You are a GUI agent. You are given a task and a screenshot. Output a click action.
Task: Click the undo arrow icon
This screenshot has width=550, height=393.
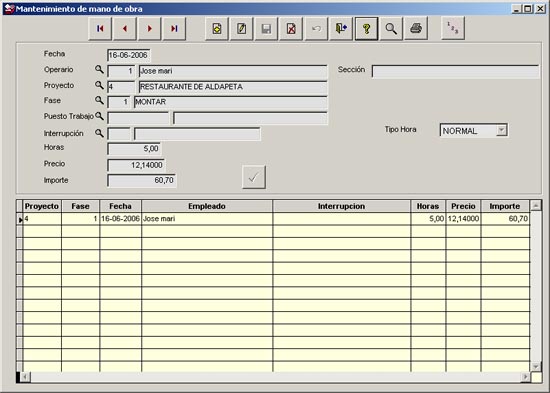pyautogui.click(x=316, y=29)
